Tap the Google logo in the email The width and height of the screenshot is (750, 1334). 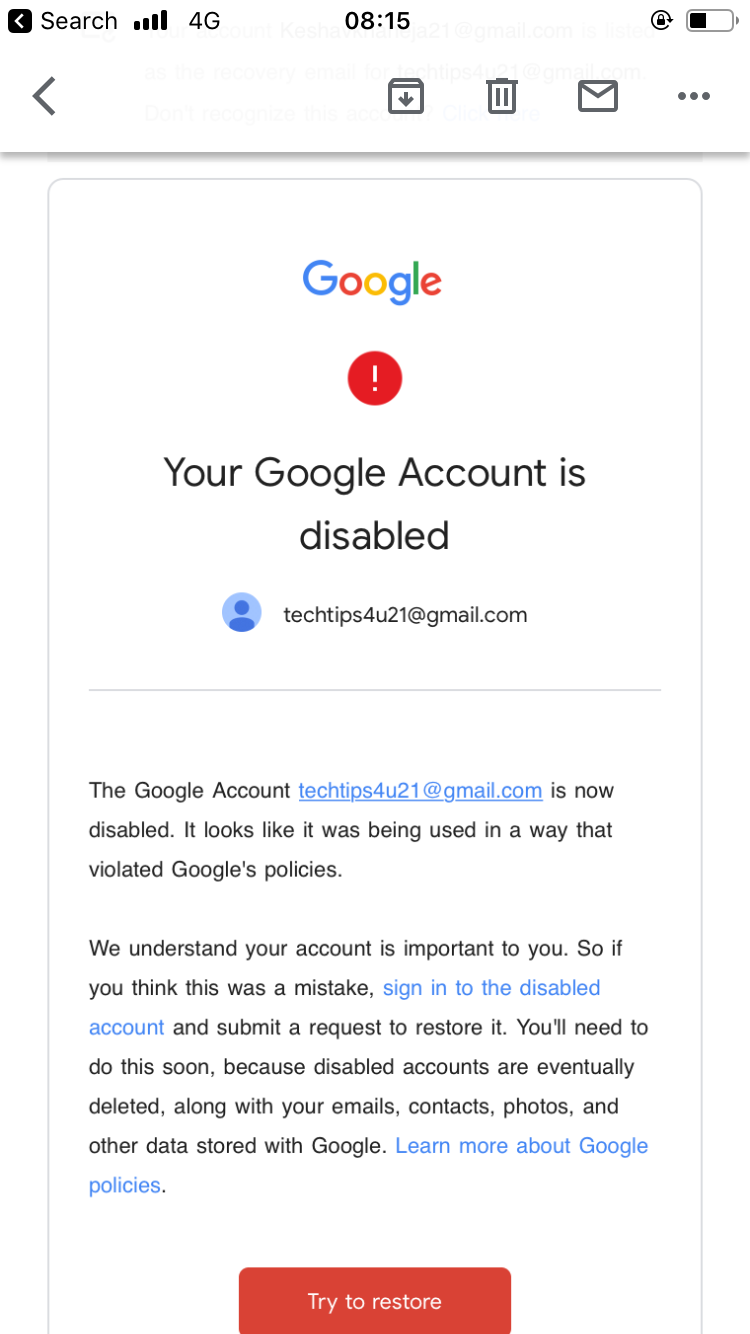372,281
